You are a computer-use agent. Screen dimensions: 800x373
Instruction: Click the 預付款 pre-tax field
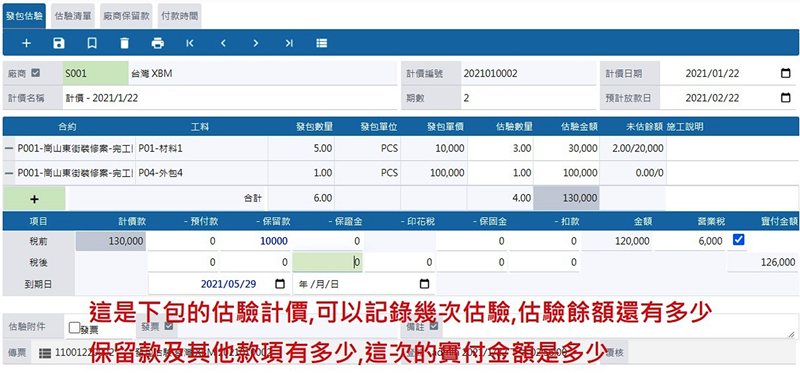[x=183, y=241]
